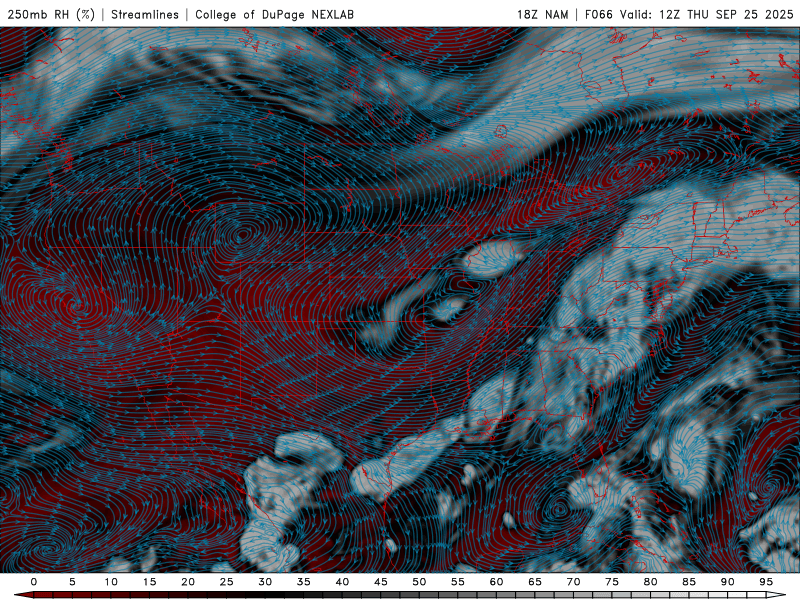The height and width of the screenshot is (600, 800).
Task: Click the "75" value on the color scale
Action: coord(612,582)
